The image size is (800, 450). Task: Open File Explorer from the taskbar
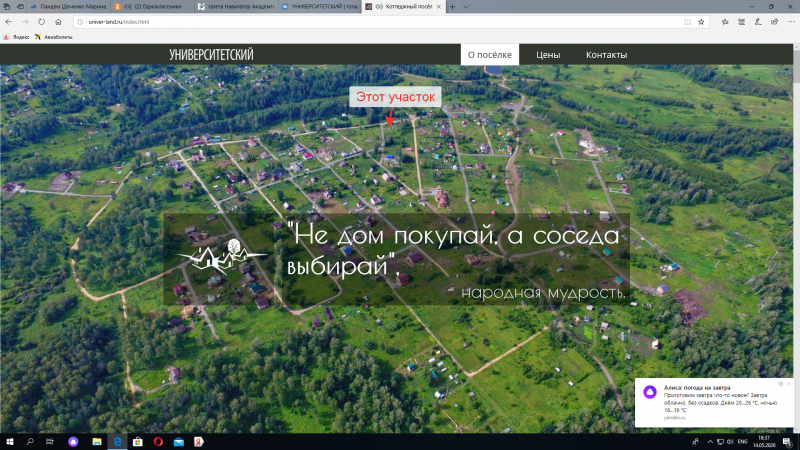pos(95,441)
